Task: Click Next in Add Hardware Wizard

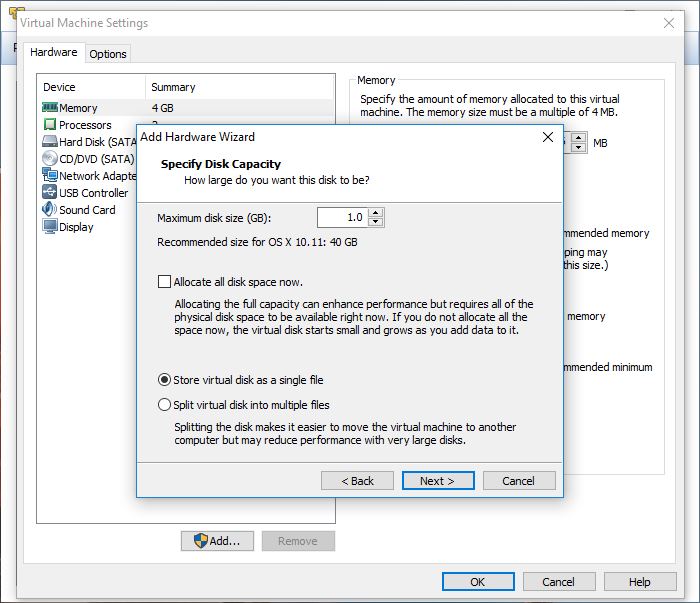Action: tap(438, 481)
